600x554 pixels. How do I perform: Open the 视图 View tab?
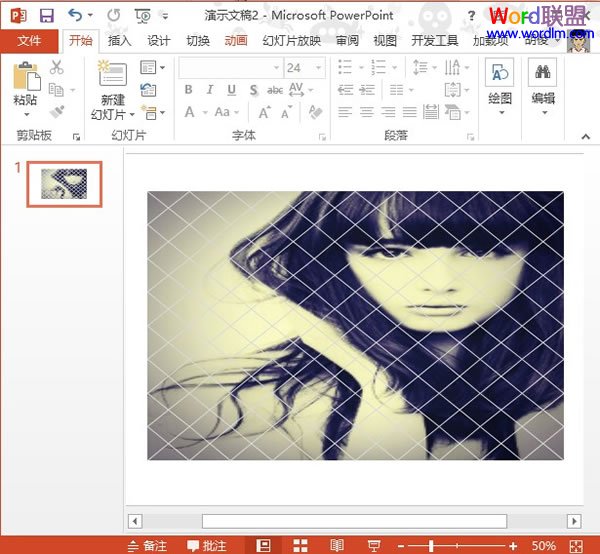coord(385,41)
